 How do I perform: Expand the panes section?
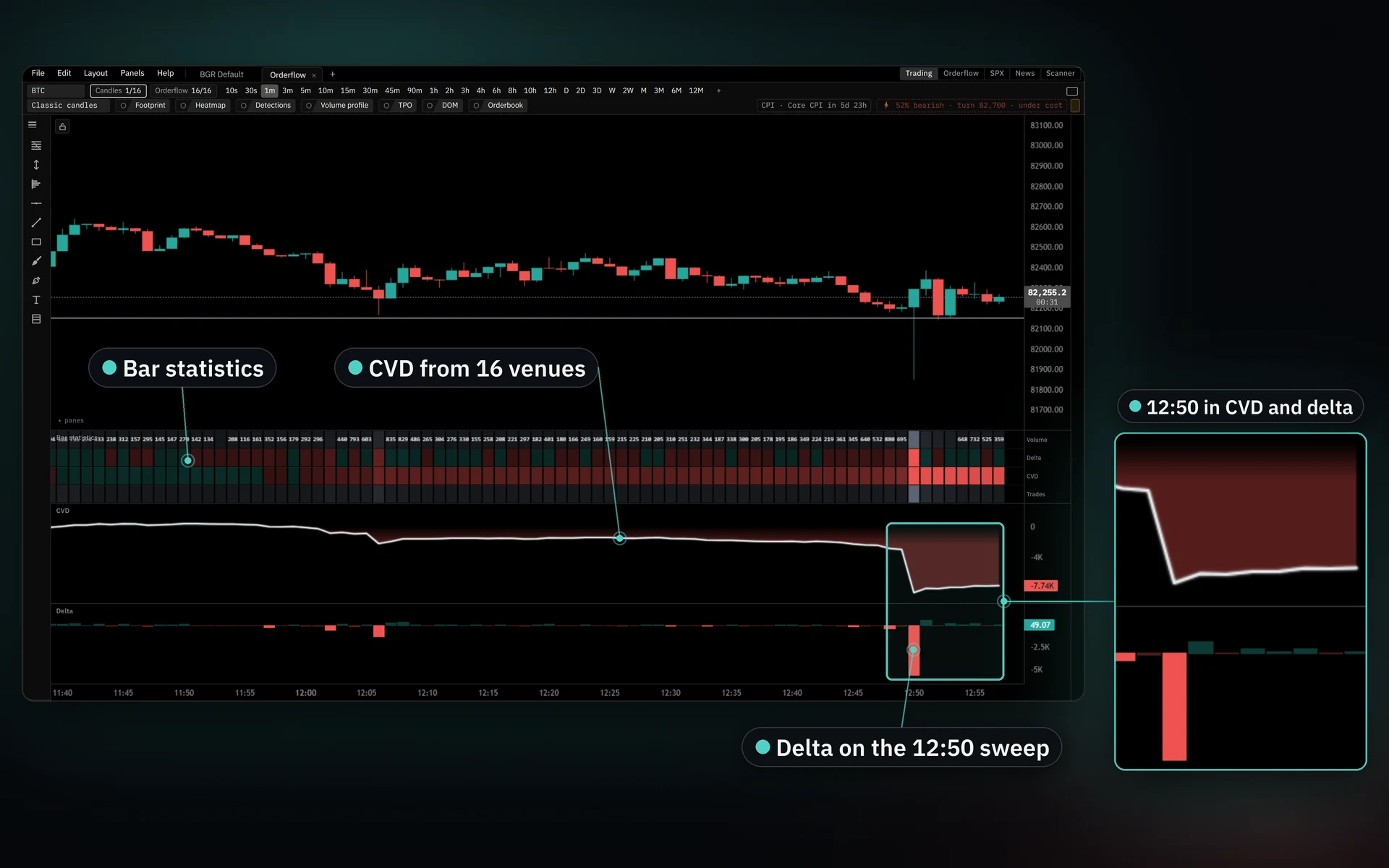click(x=71, y=421)
